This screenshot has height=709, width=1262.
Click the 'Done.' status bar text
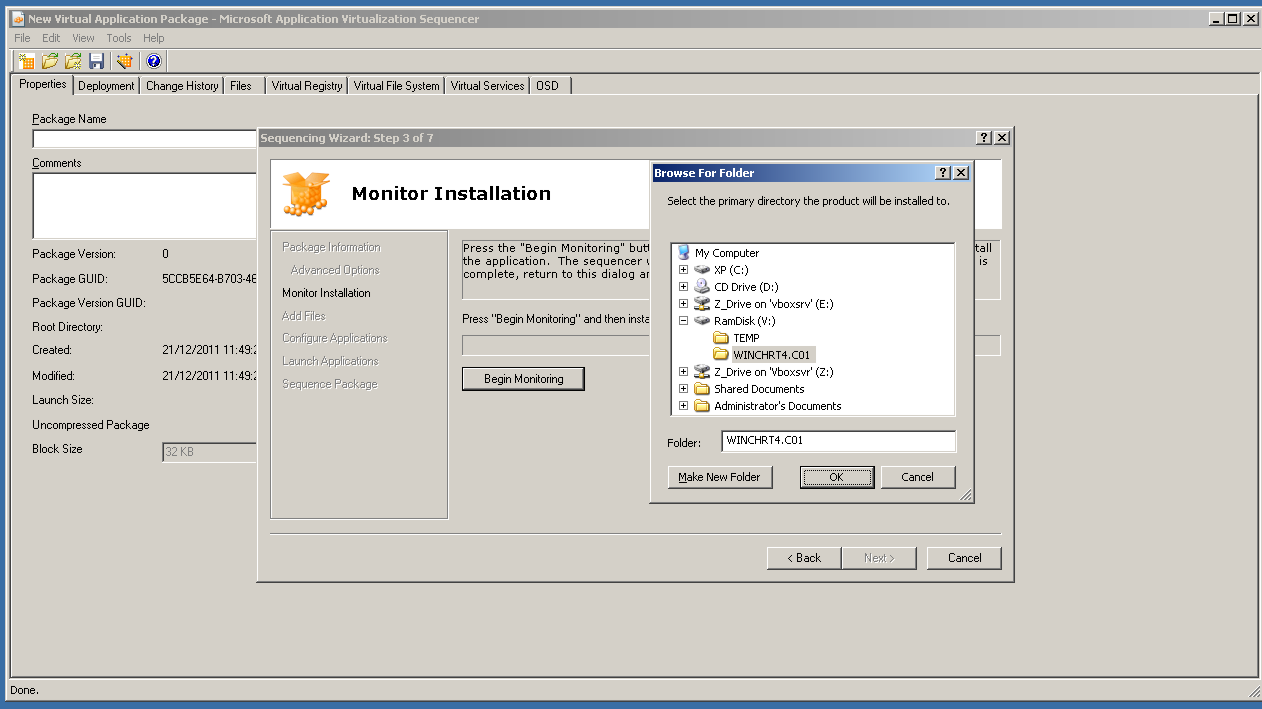tap(25, 690)
